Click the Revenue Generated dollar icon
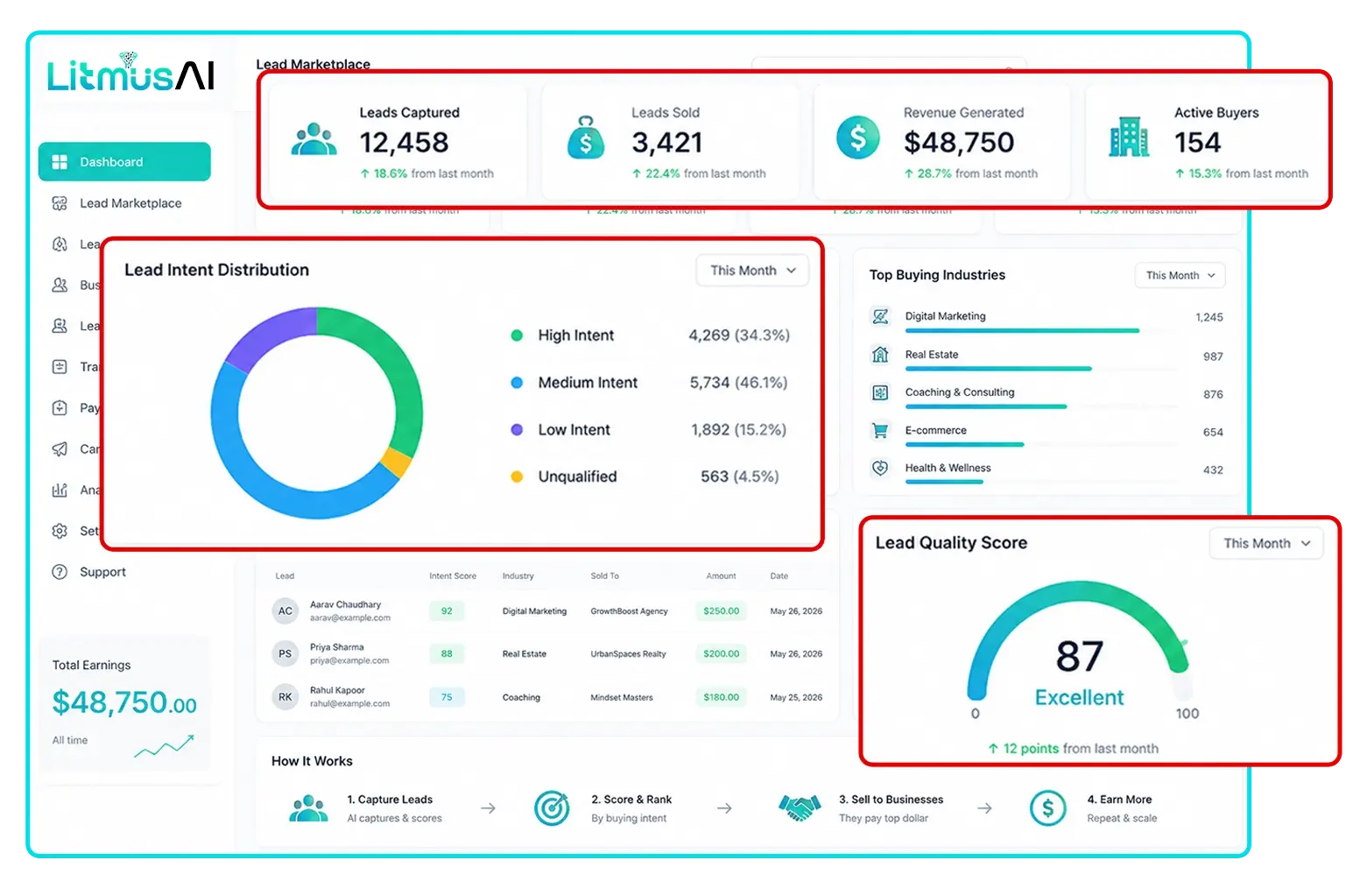The width and height of the screenshot is (1346, 896). coord(858,138)
